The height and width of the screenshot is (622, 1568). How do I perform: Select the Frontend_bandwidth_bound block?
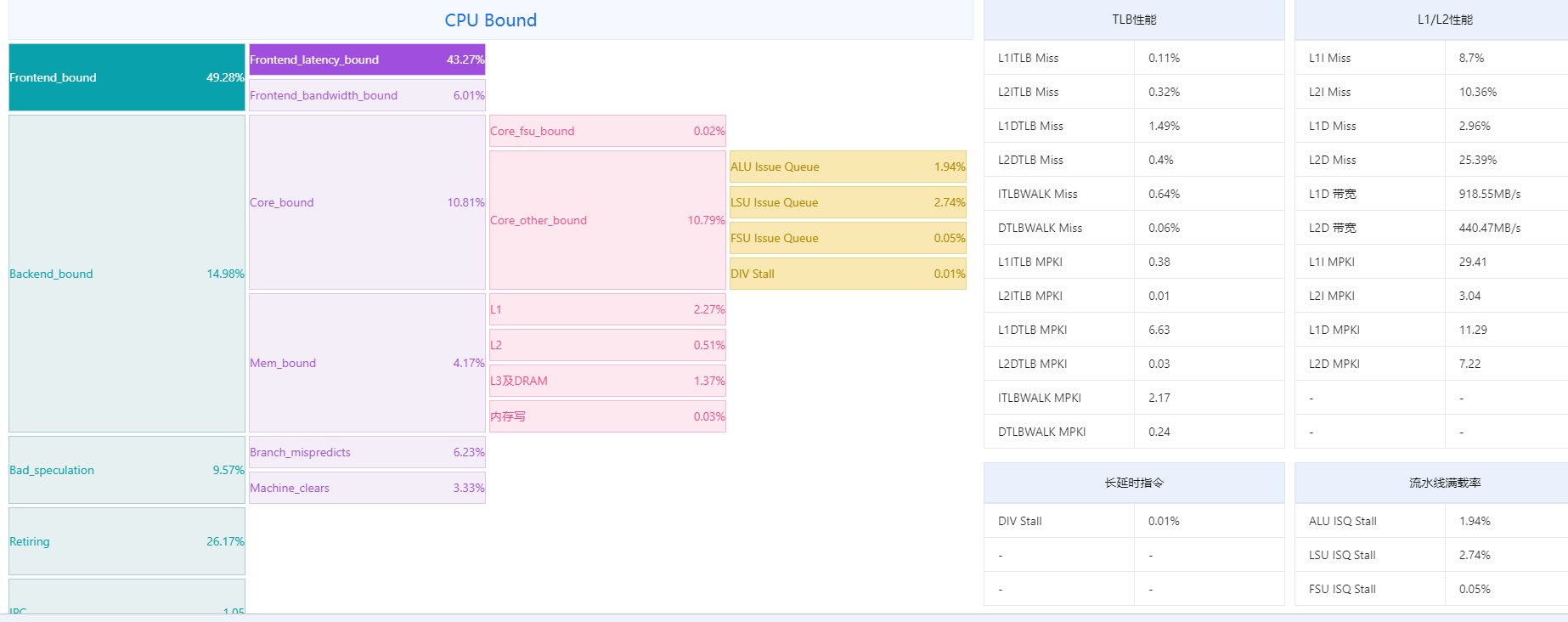[367, 95]
